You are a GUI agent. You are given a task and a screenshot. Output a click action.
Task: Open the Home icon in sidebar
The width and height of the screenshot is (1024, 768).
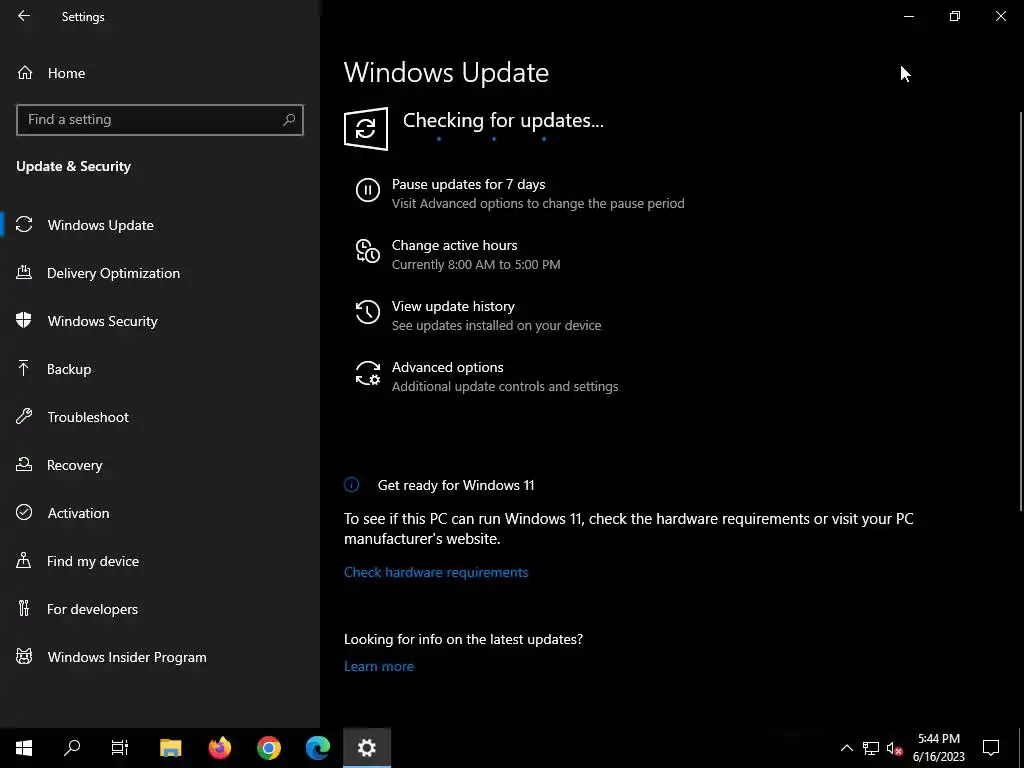click(x=25, y=72)
